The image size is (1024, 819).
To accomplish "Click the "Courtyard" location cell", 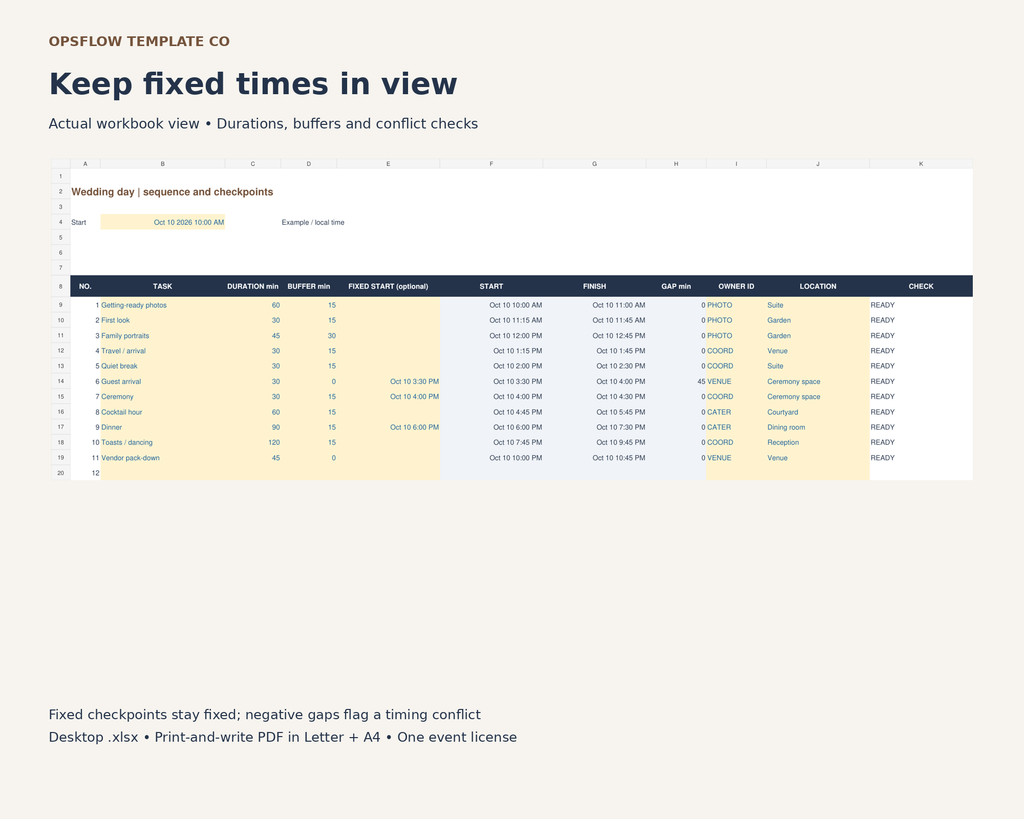I will coord(818,412).
